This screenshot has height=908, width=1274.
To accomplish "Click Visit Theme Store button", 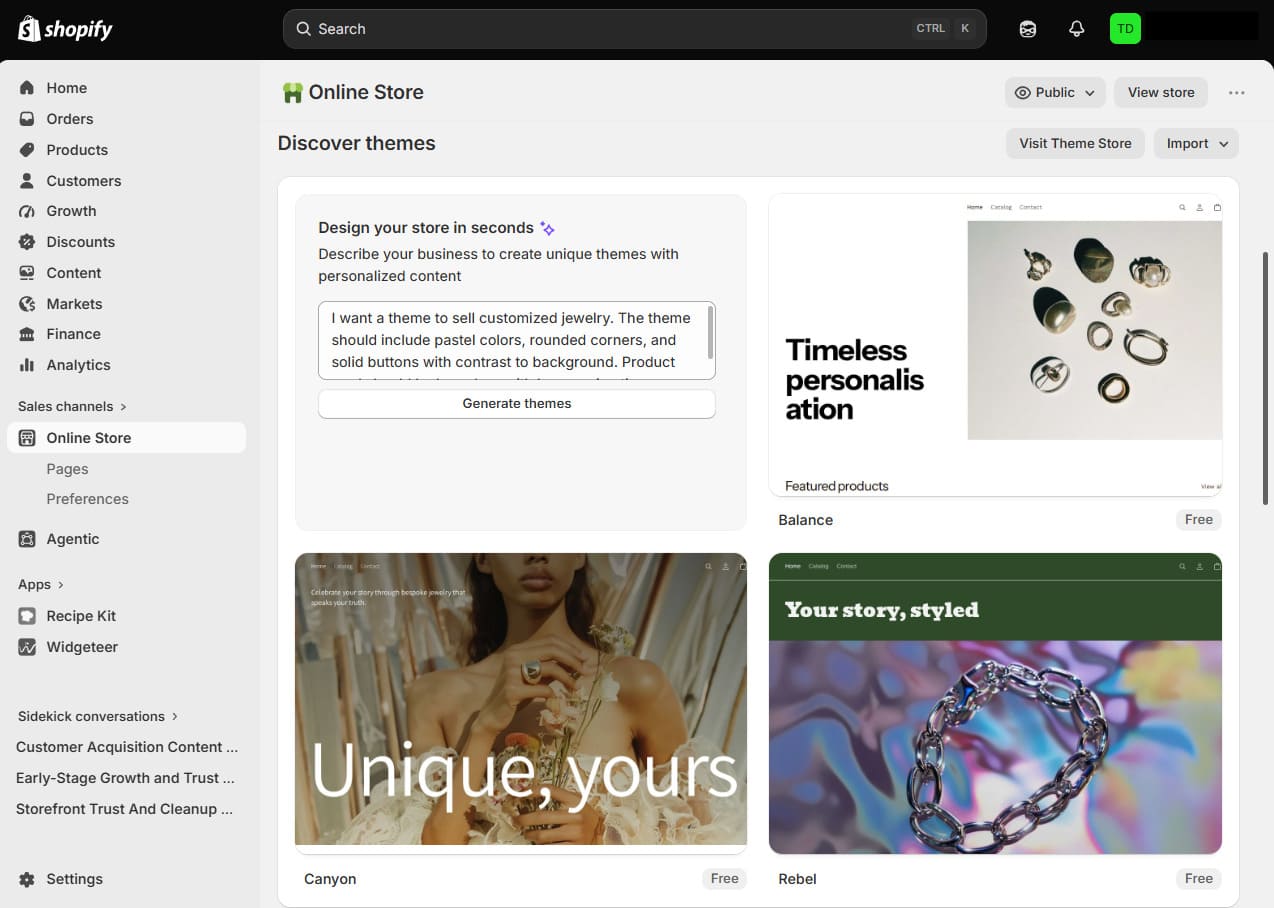I will [x=1075, y=143].
